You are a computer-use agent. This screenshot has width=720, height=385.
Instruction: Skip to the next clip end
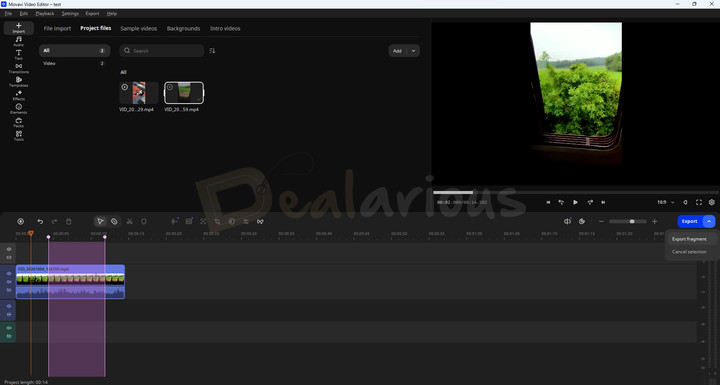coord(603,202)
